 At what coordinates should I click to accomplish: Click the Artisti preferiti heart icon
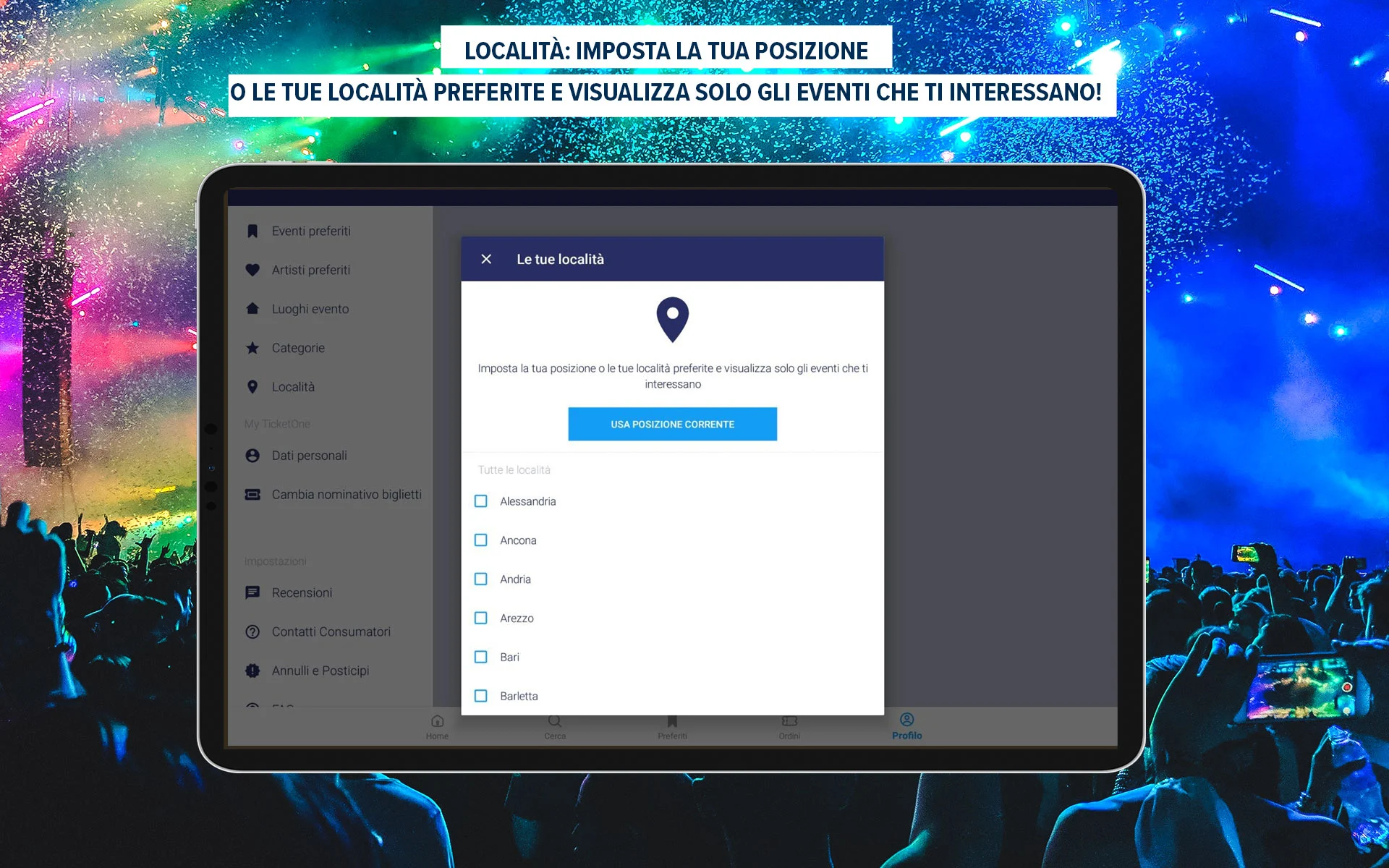pyautogui.click(x=252, y=270)
